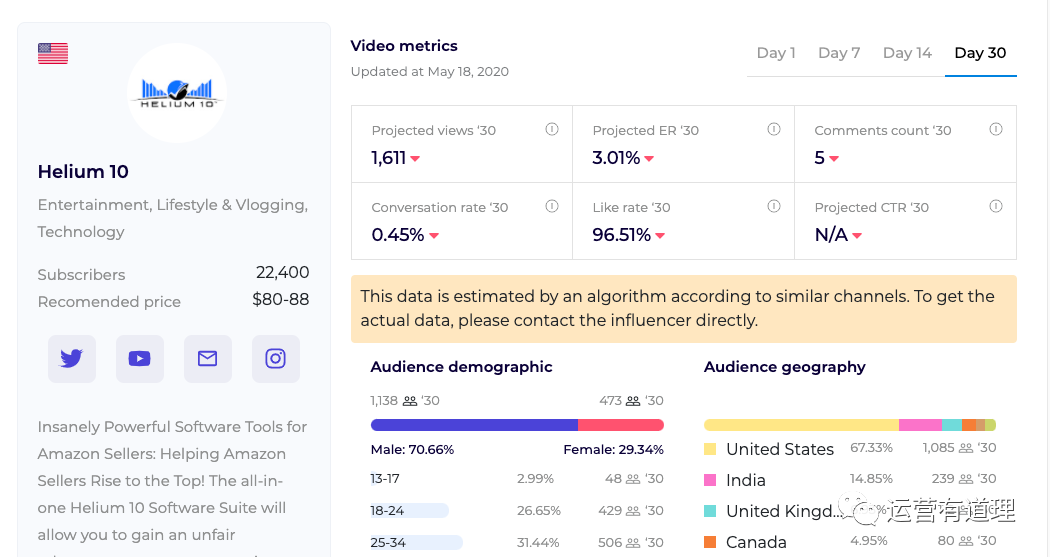Select the Day 7 tab
Viewport: 1050px width, 557px height.
pyautogui.click(x=839, y=53)
